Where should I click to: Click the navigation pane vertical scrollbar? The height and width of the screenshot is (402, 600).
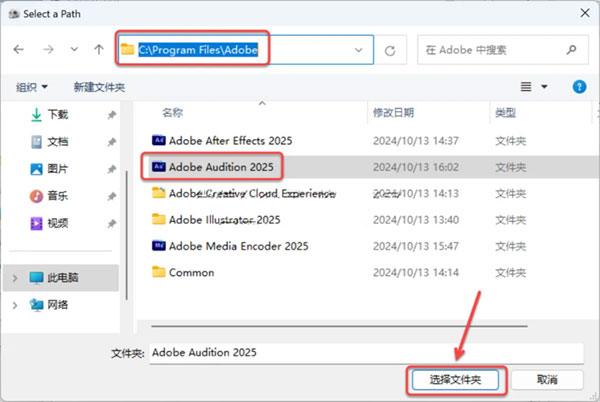coord(127,235)
